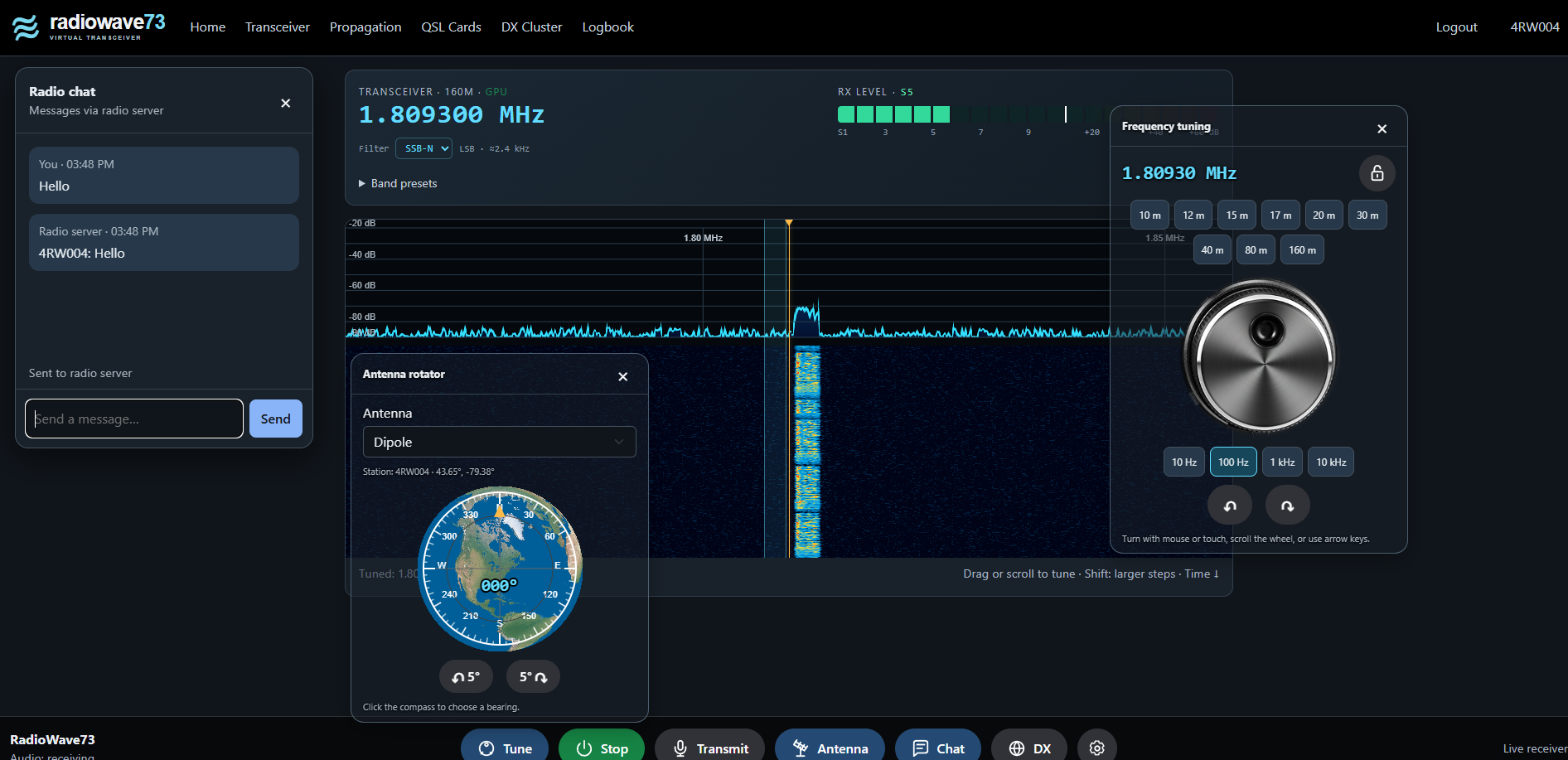Switch to the 30 m band
Image resolution: width=1568 pixels, height=760 pixels.
pos(1367,215)
